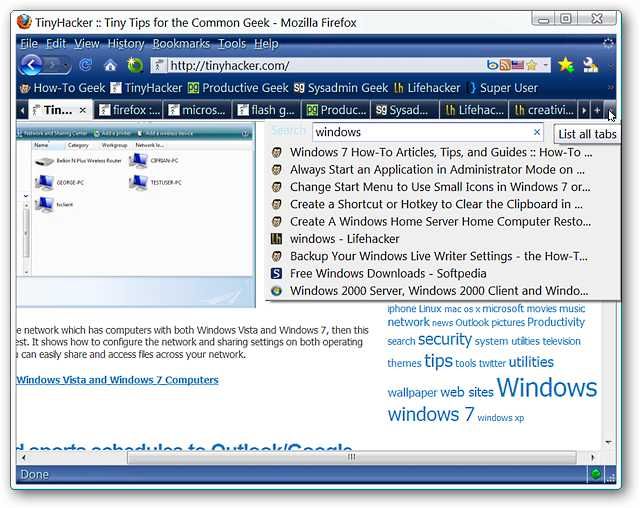The image size is (640, 508).
Task: Click the 'tips' tag in the tag cloud
Action: (438, 361)
